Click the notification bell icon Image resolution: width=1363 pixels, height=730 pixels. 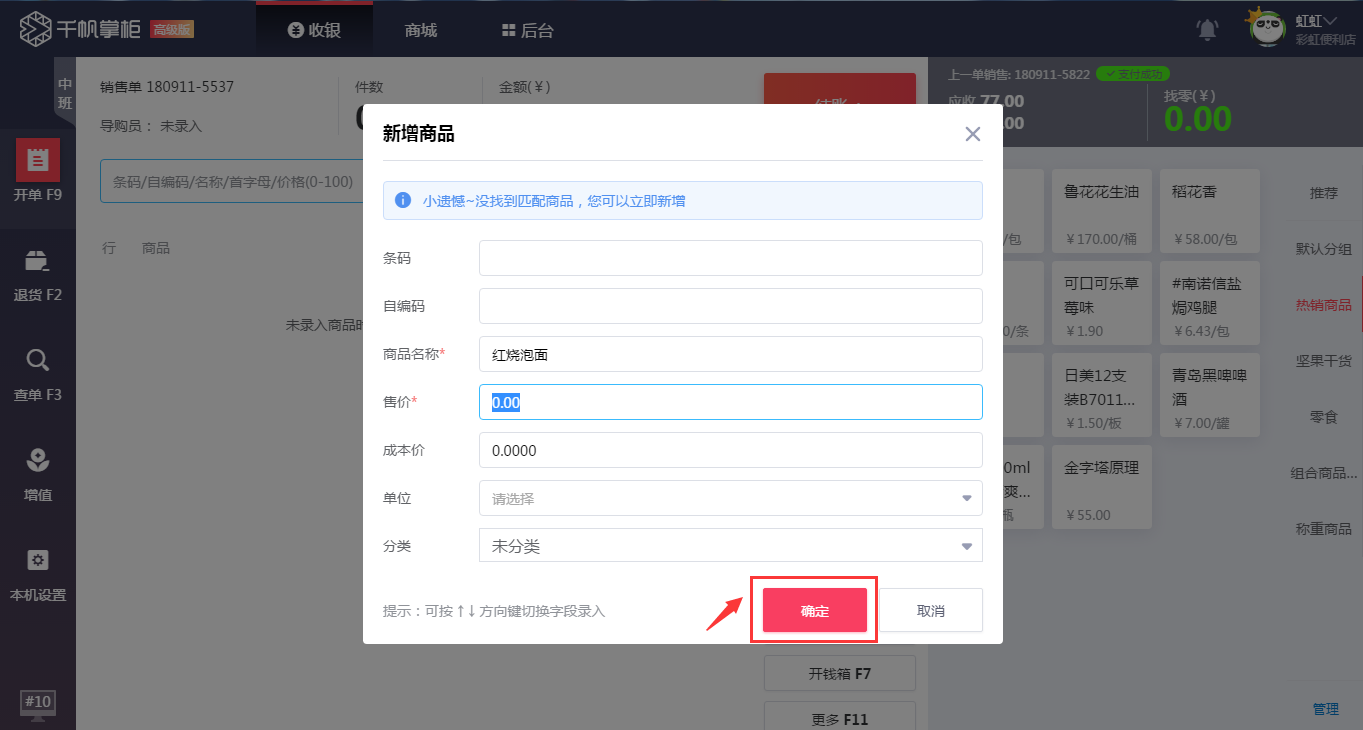click(1206, 29)
